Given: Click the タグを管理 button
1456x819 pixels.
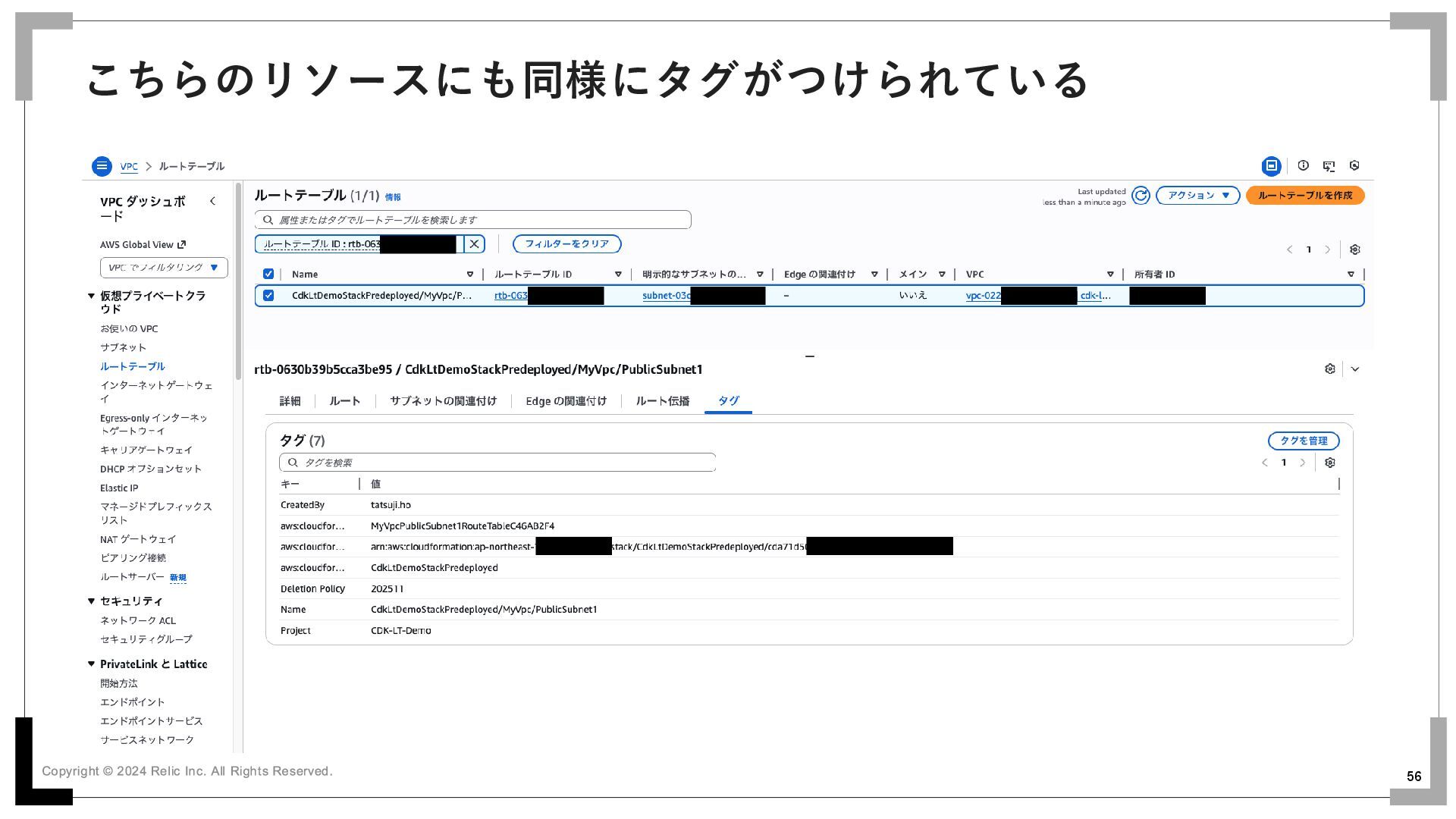Looking at the screenshot, I should pyautogui.click(x=1303, y=441).
